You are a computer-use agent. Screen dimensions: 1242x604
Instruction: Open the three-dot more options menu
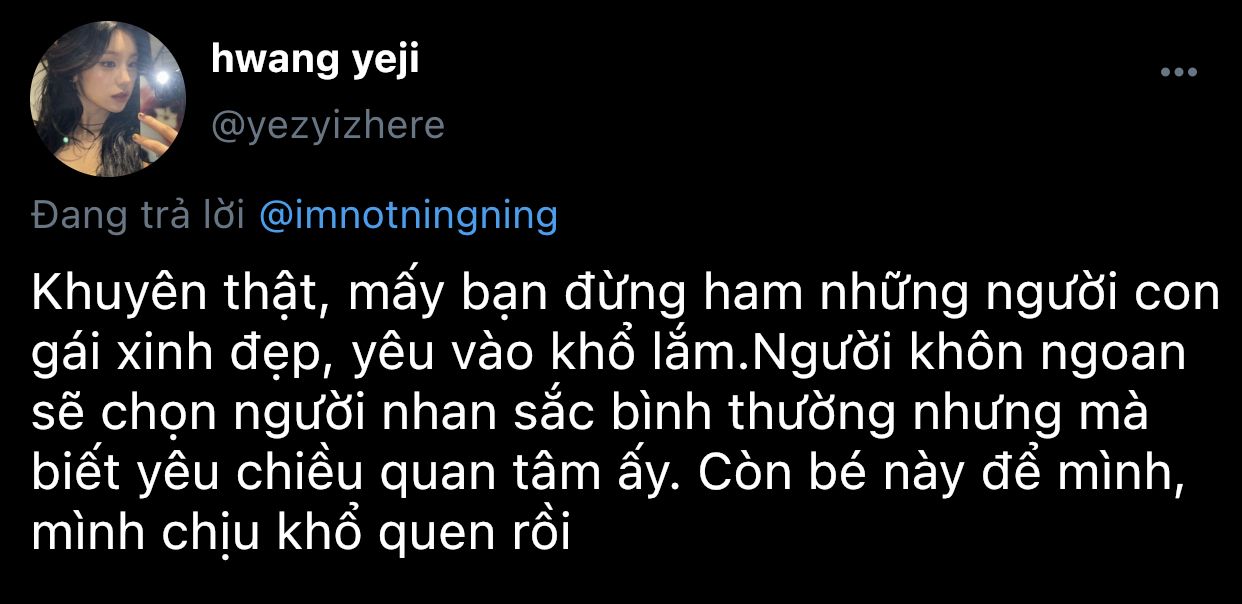1178,72
